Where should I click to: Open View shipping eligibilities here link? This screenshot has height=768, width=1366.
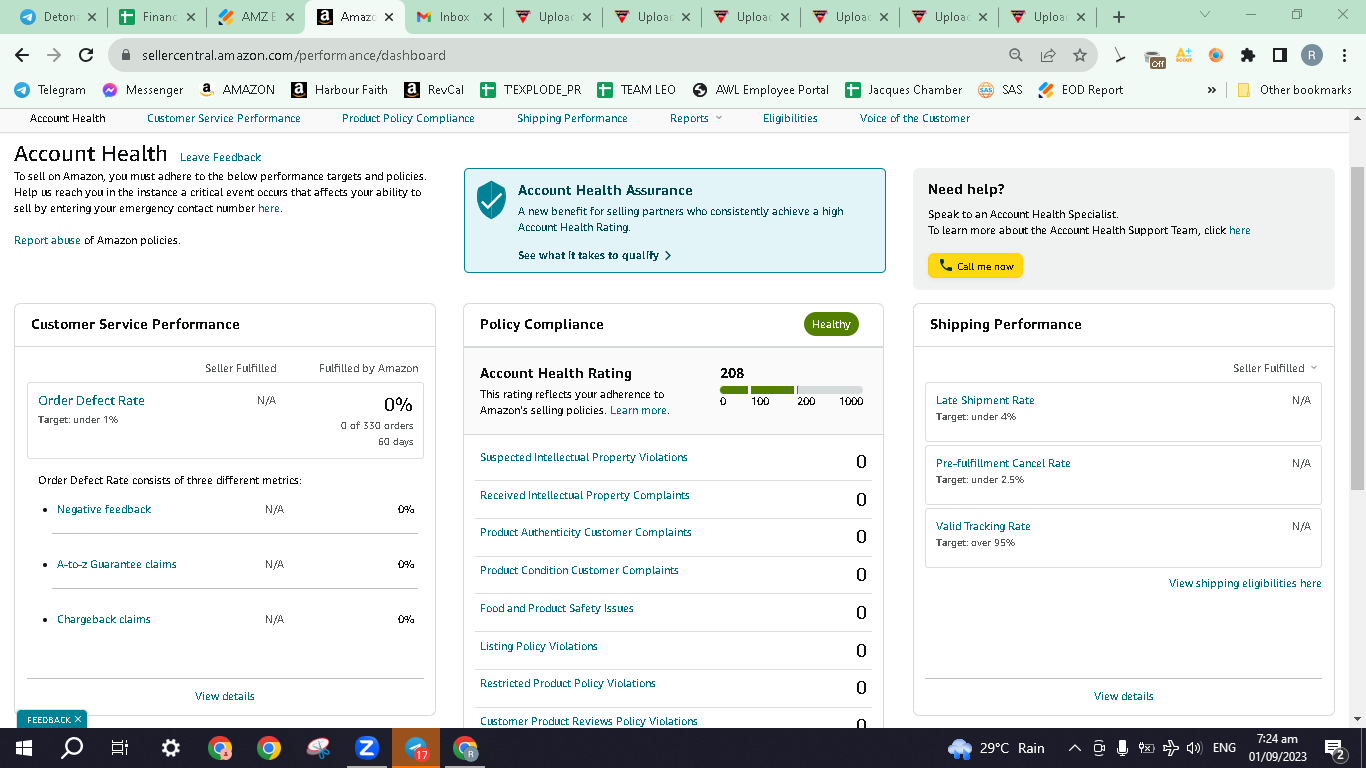[x=1245, y=583]
